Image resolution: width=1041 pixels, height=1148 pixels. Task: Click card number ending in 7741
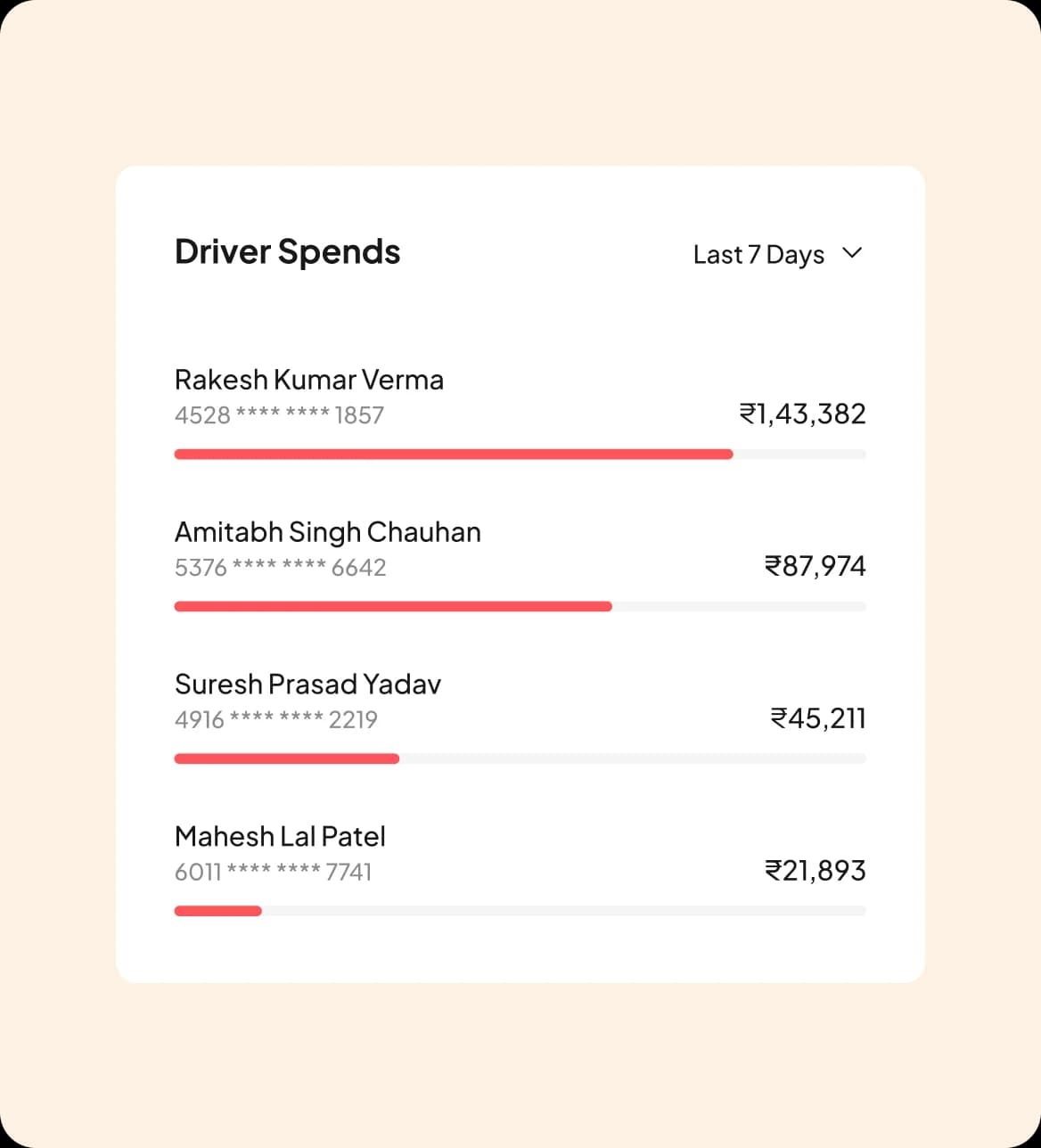click(x=273, y=872)
